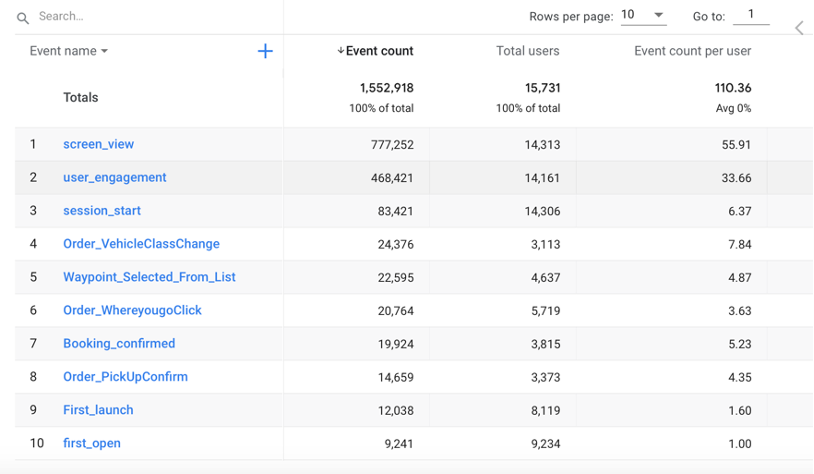Click the first_open event link
The image size is (814, 474).
tap(92, 443)
